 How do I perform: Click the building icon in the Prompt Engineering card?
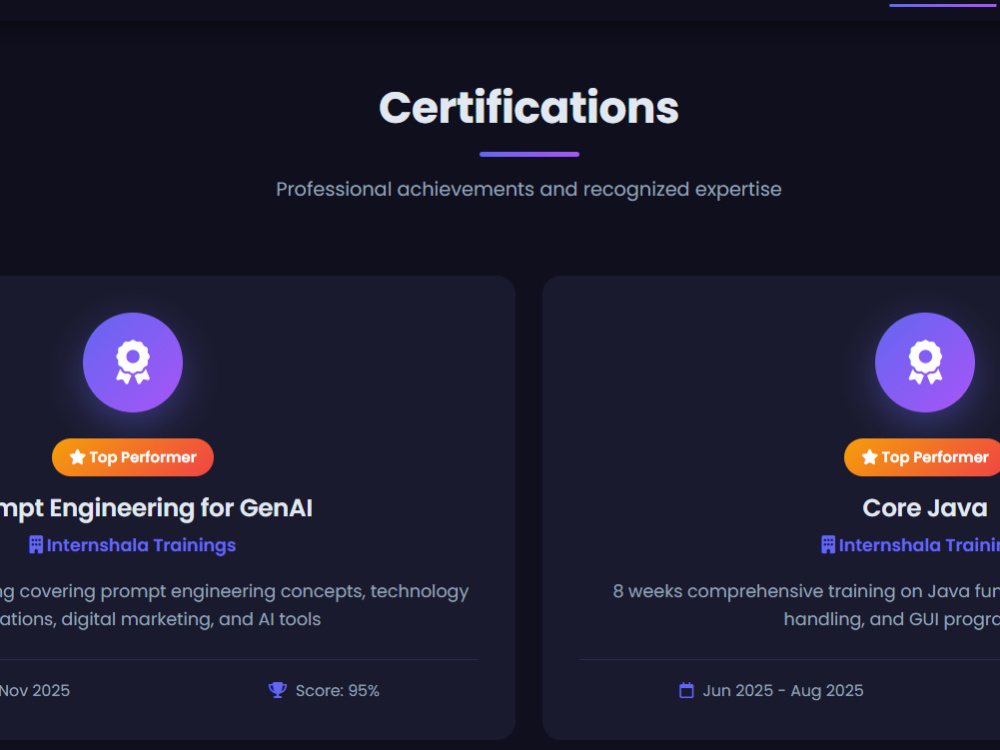pos(36,545)
